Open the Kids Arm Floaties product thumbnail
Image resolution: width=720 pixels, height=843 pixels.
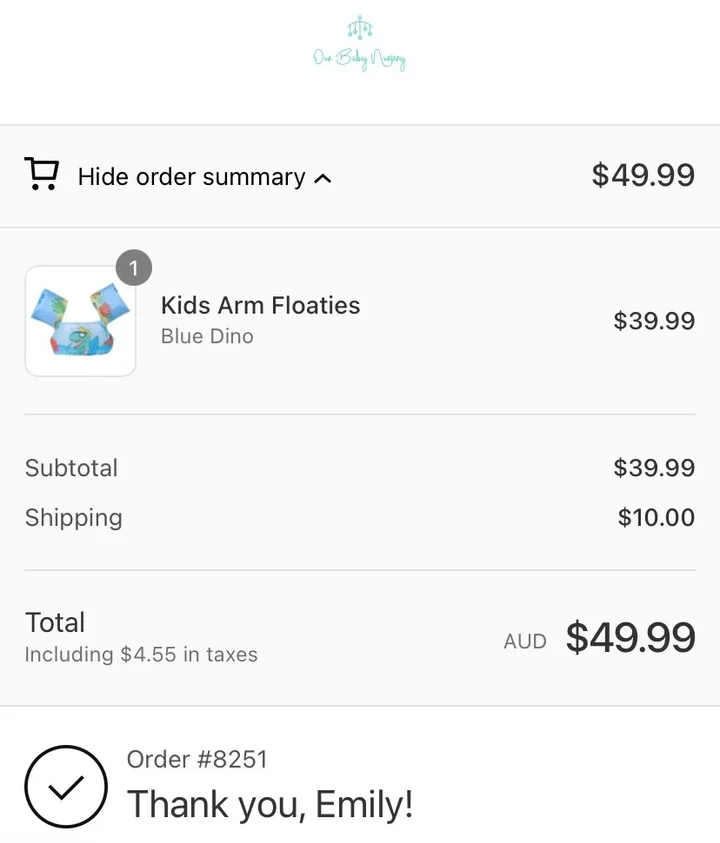(80, 321)
